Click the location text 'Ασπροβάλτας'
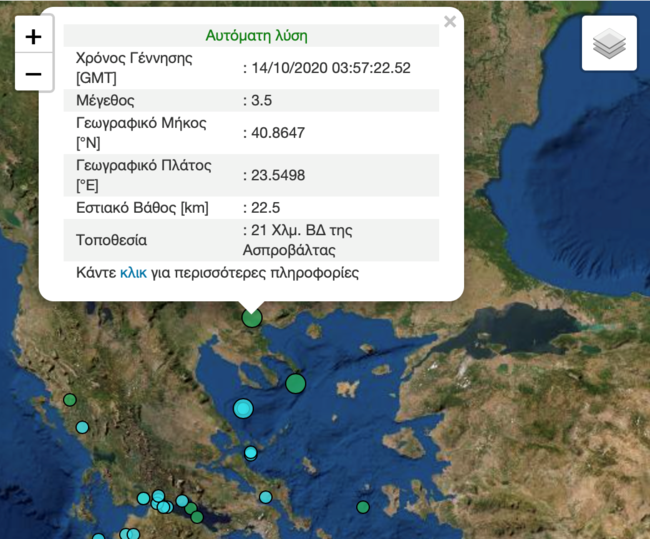This screenshot has width=650, height=539. point(288,249)
